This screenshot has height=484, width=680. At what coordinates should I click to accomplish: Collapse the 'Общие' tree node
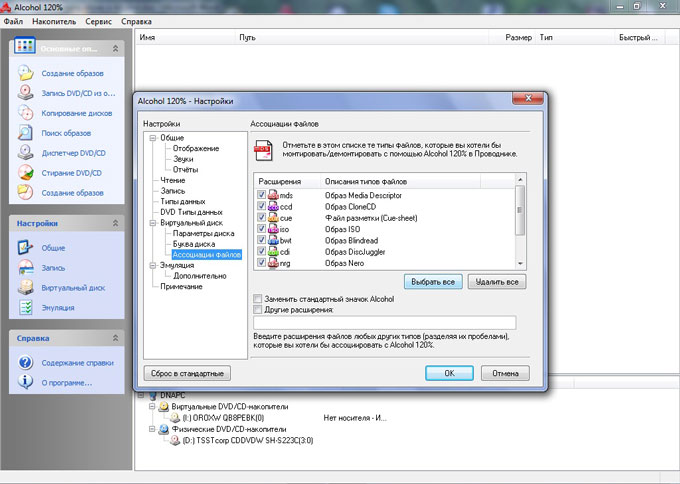tap(153, 138)
